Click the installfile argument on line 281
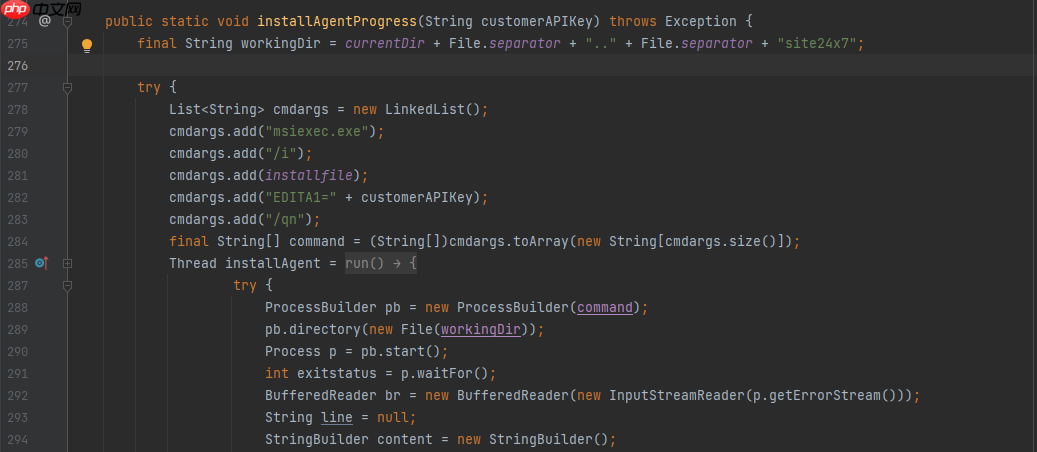Viewport: 1037px width, 452px height. pos(308,175)
